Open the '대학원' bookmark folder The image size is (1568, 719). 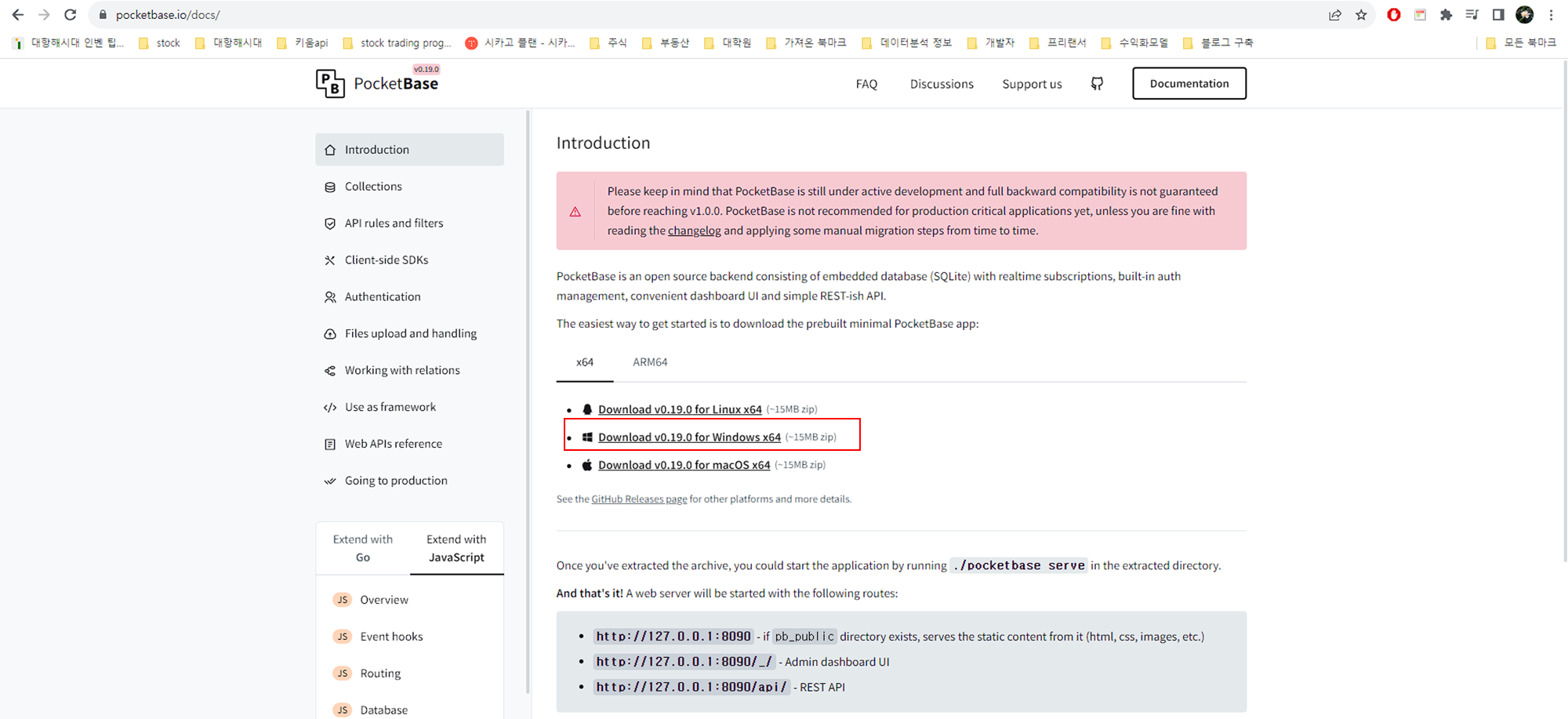coord(728,43)
